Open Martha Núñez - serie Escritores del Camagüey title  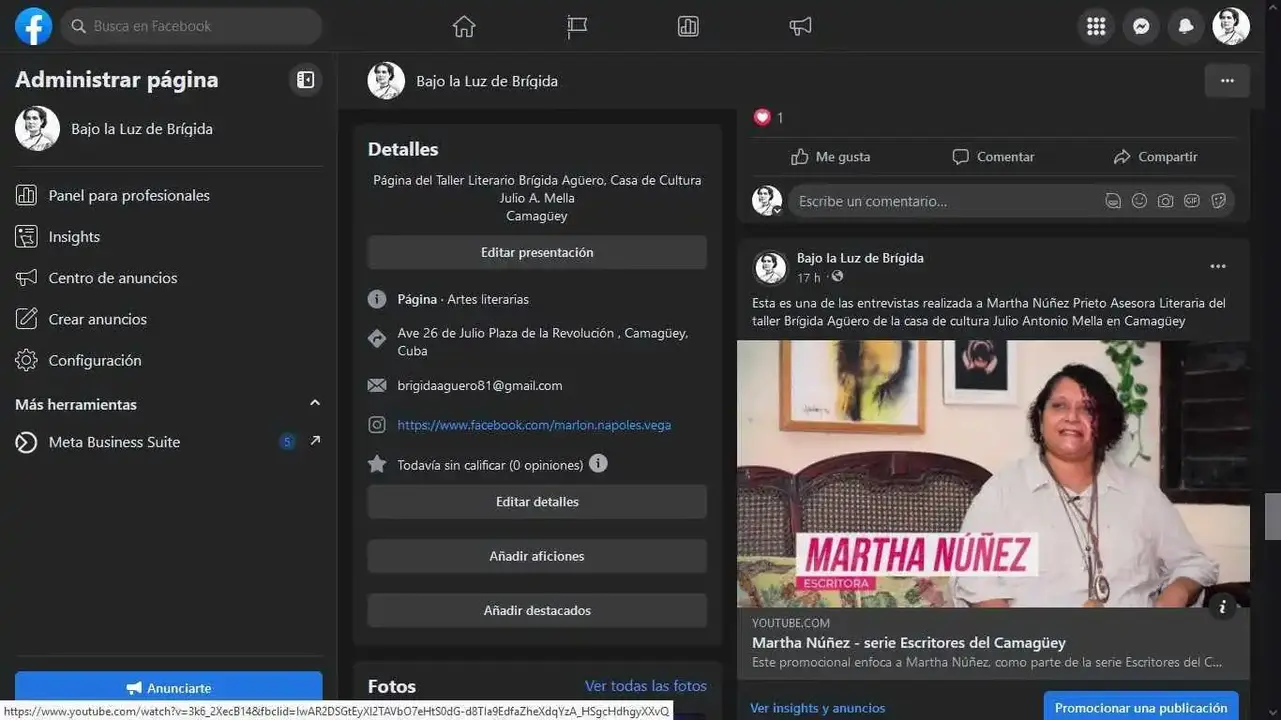pyautogui.click(x=908, y=643)
